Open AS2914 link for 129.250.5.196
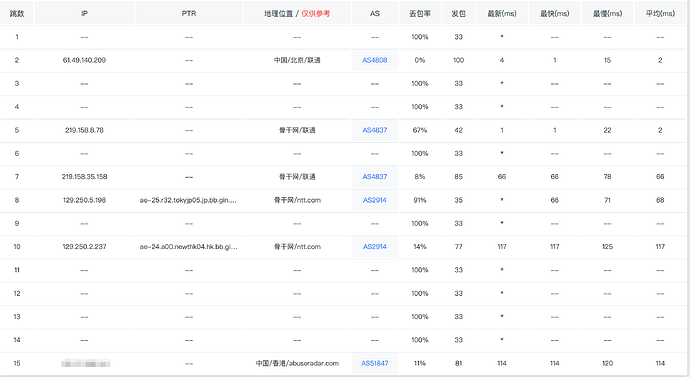Viewport: 690px width, 377px height. [x=374, y=200]
